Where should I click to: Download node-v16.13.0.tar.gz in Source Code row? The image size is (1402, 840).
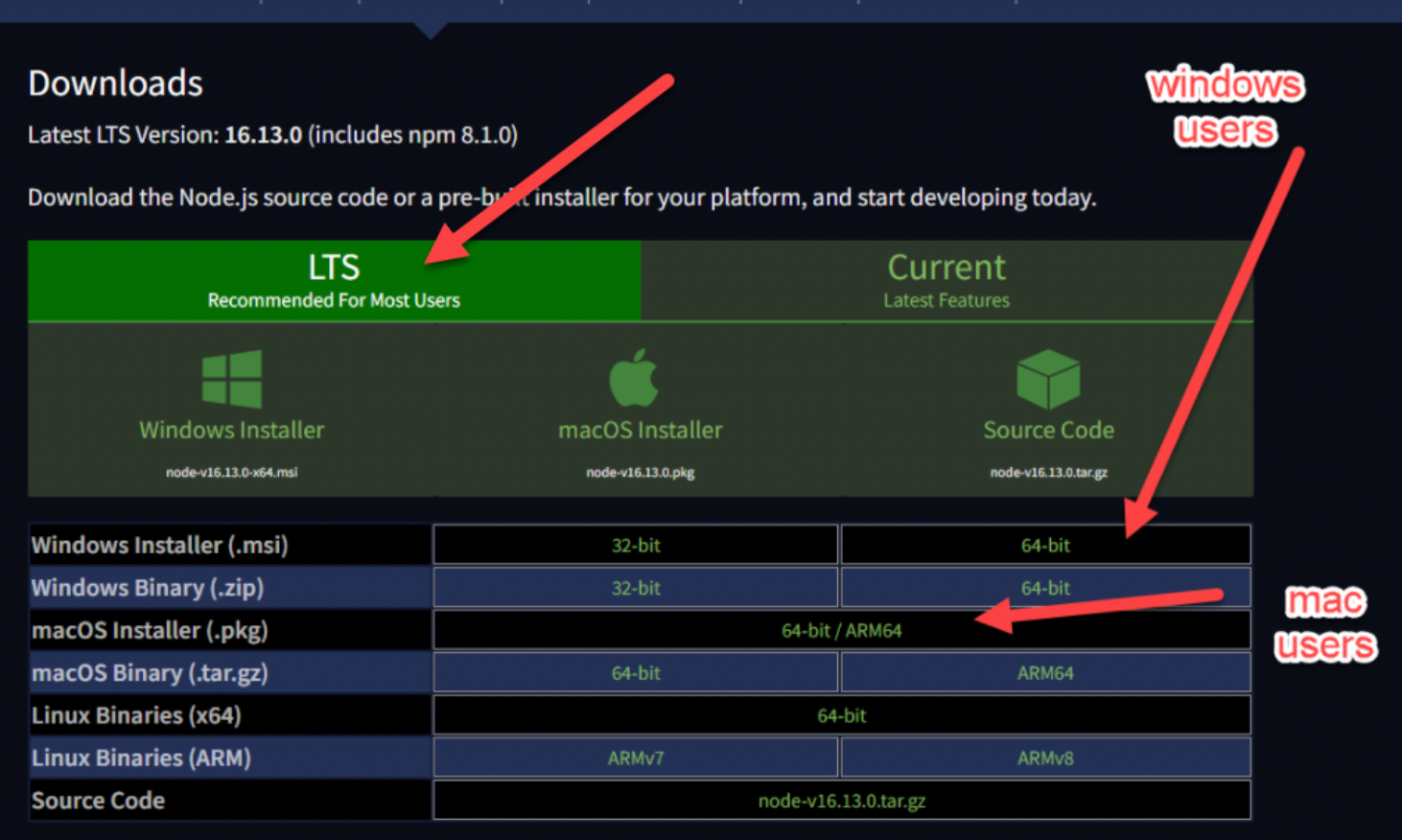[842, 801]
